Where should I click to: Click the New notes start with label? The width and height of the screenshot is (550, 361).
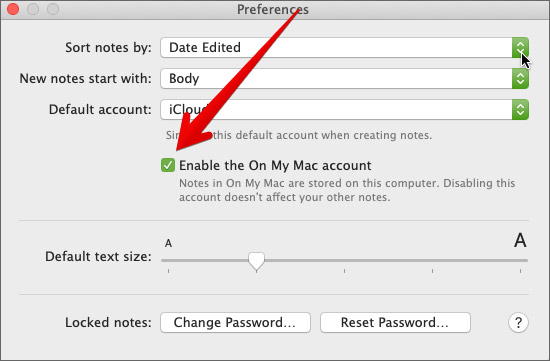pyautogui.click(x=86, y=78)
